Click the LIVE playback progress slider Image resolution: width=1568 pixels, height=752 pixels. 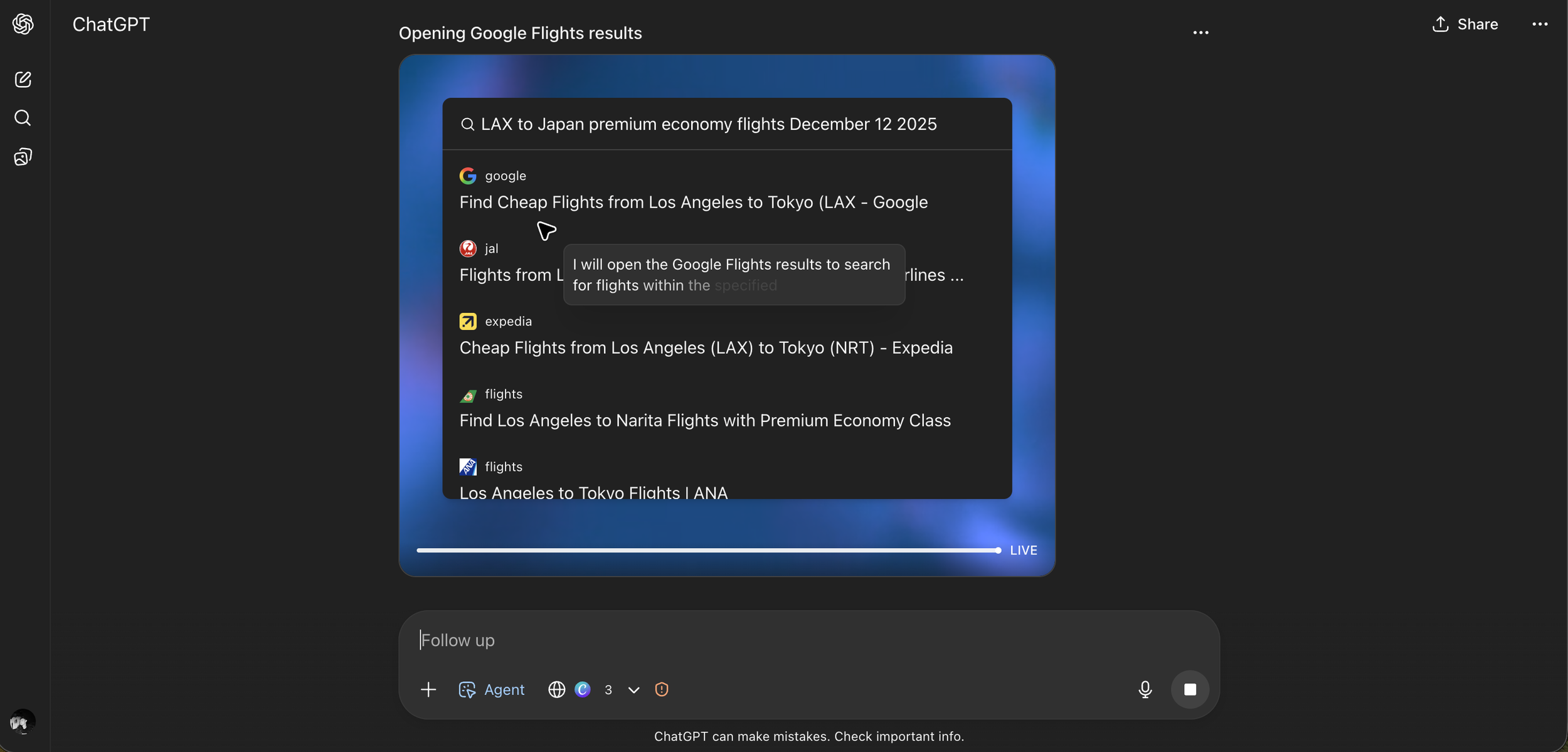pos(707,551)
